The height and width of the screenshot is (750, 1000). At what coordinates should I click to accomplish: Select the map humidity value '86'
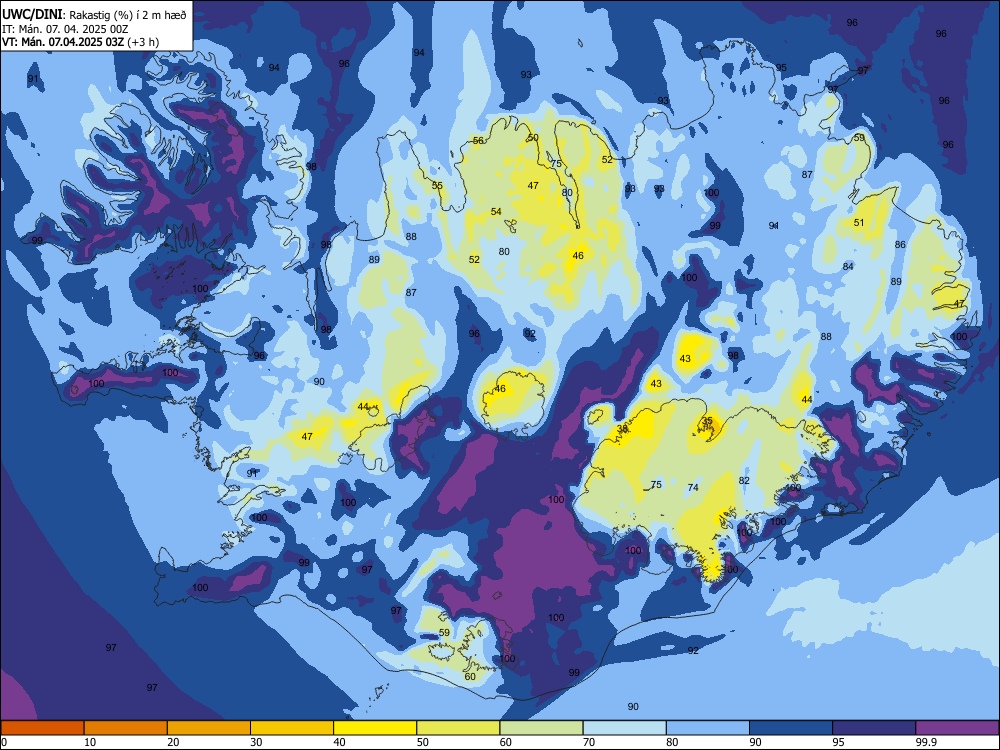tap(900, 244)
